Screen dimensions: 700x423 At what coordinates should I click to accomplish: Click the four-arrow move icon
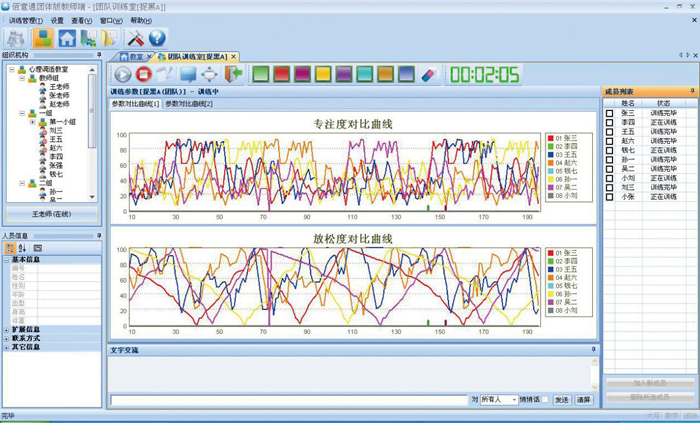210,74
